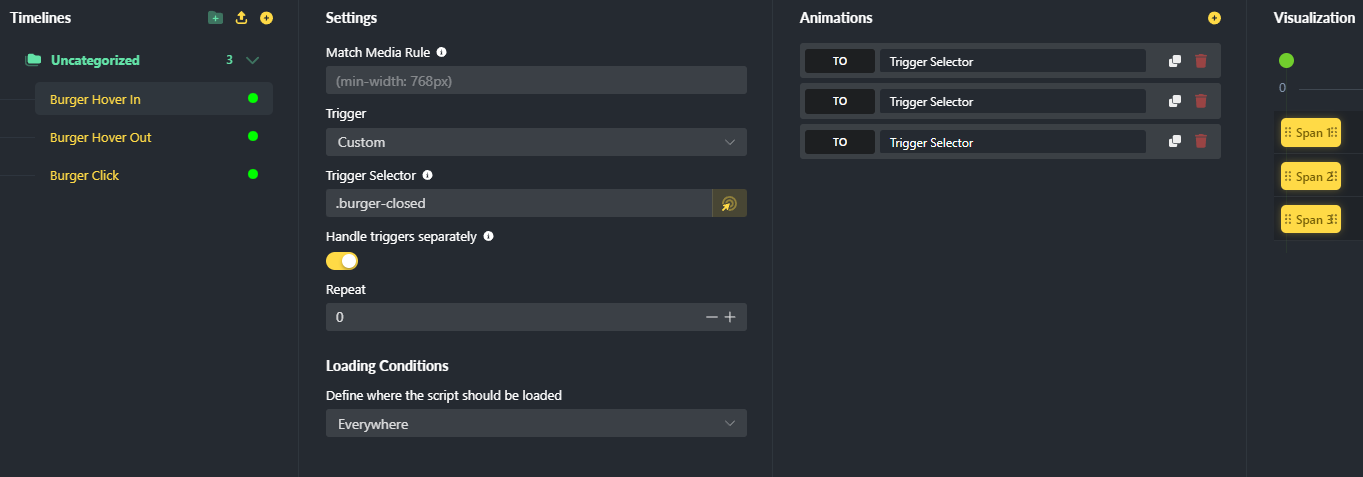Select the Burger Hover Out timeline
Viewport: 1363px width, 477px height.
(101, 137)
